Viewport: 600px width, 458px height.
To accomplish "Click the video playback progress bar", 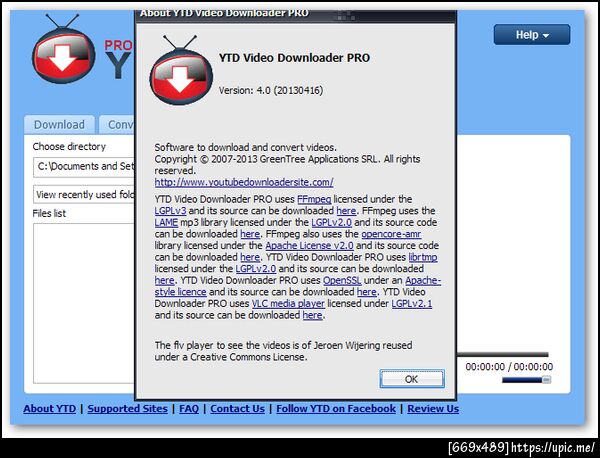I will click(503, 355).
